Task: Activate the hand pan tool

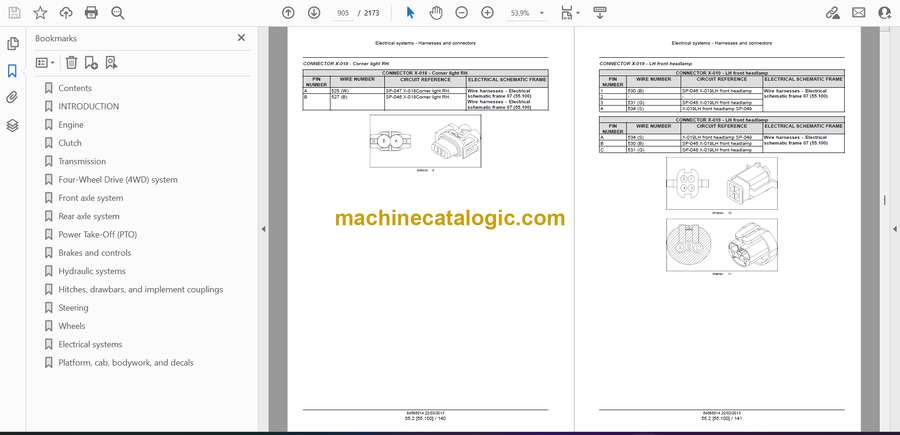Action: click(436, 13)
